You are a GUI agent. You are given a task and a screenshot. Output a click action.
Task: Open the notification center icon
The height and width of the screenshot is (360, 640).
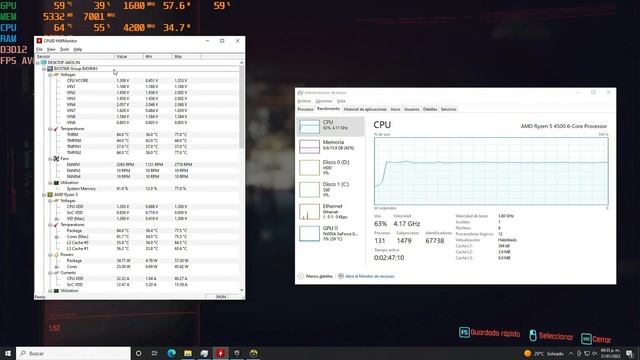630,353
